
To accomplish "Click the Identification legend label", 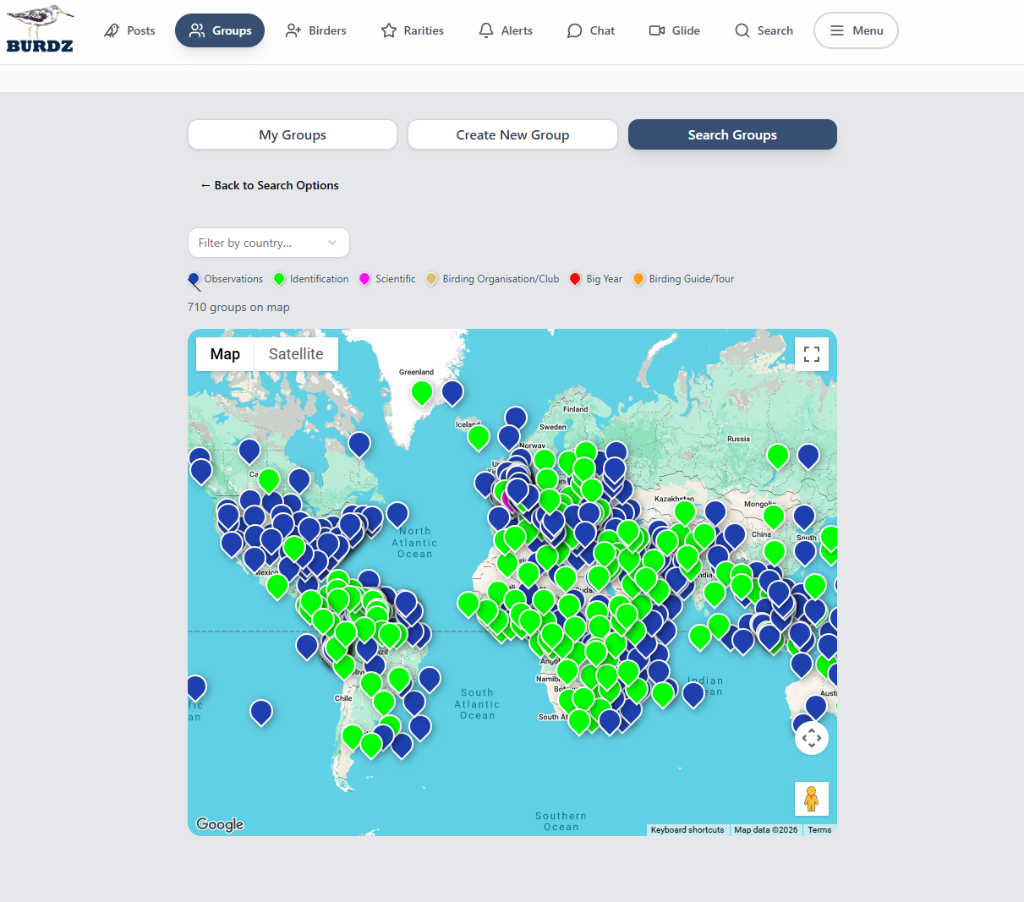I will (x=319, y=279).
